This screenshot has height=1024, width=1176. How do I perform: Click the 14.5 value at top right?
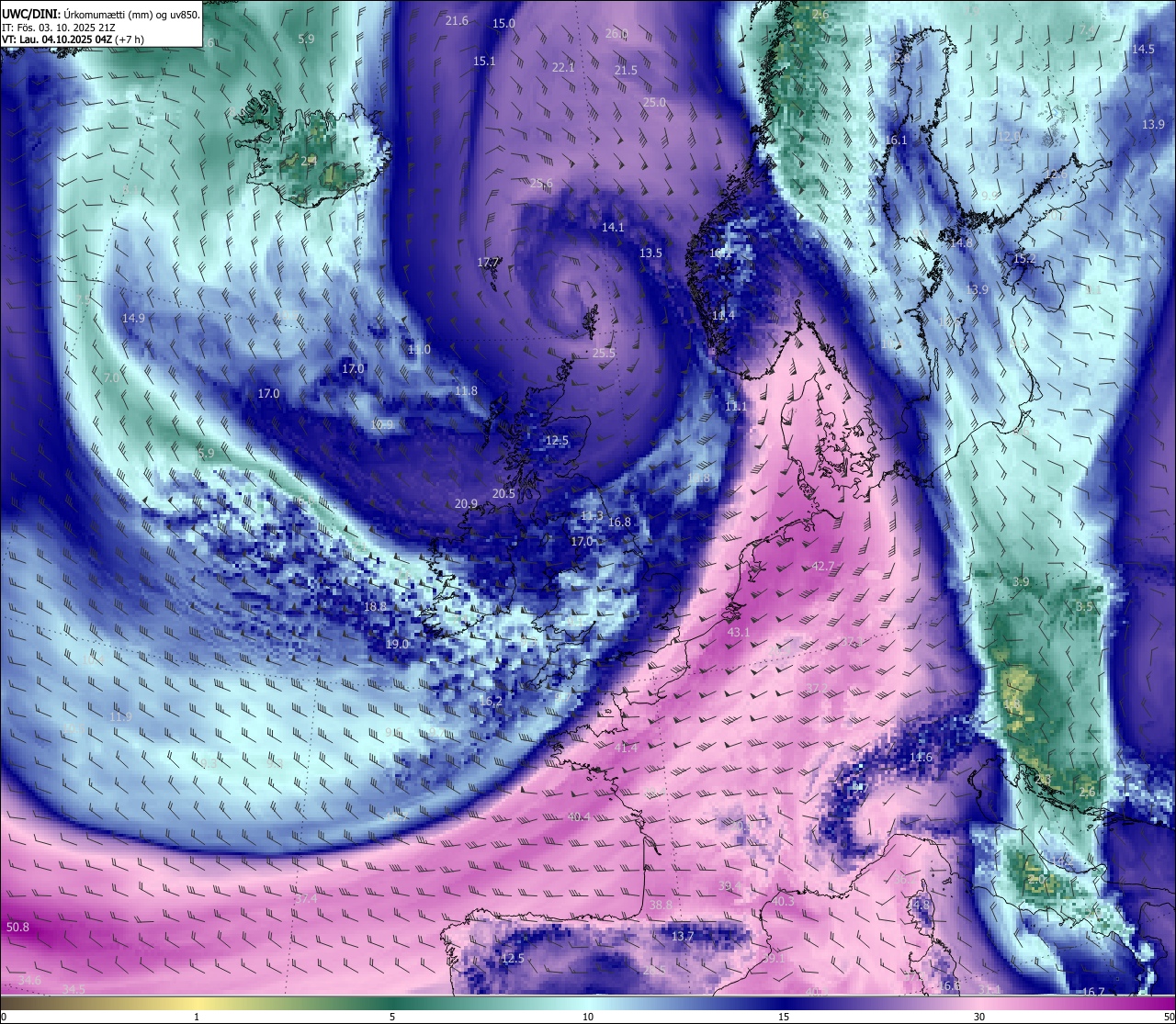1143,50
